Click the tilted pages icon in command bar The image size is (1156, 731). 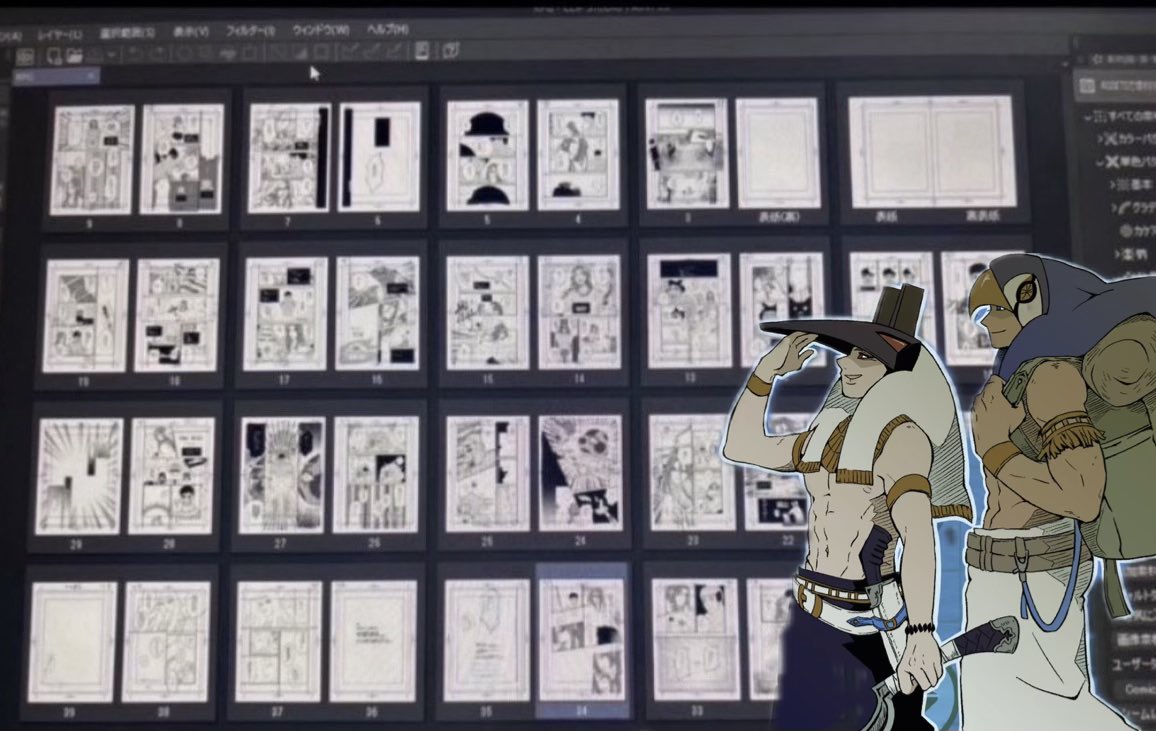pos(450,50)
